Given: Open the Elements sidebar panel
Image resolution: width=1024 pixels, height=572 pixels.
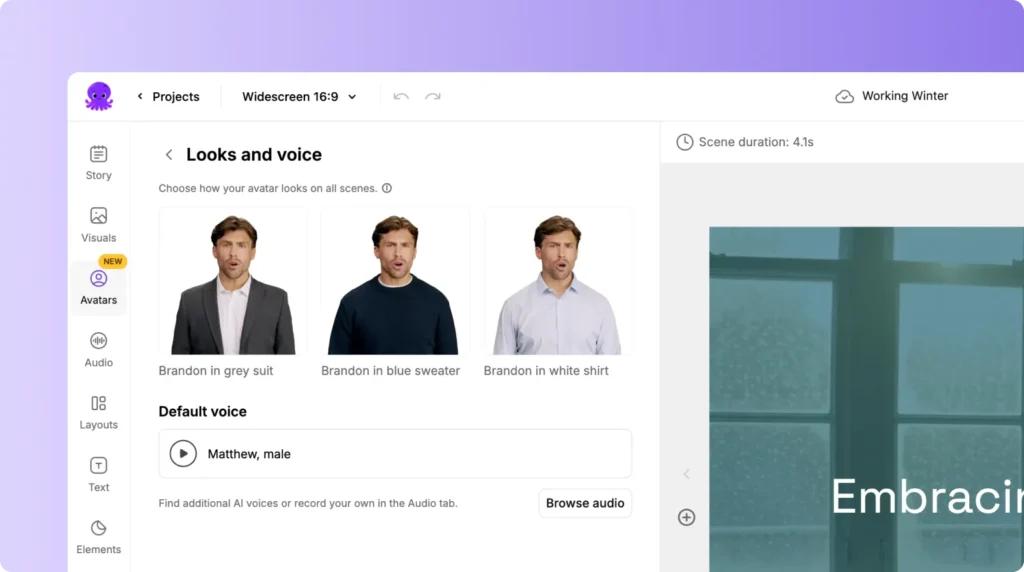Looking at the screenshot, I should [x=98, y=537].
